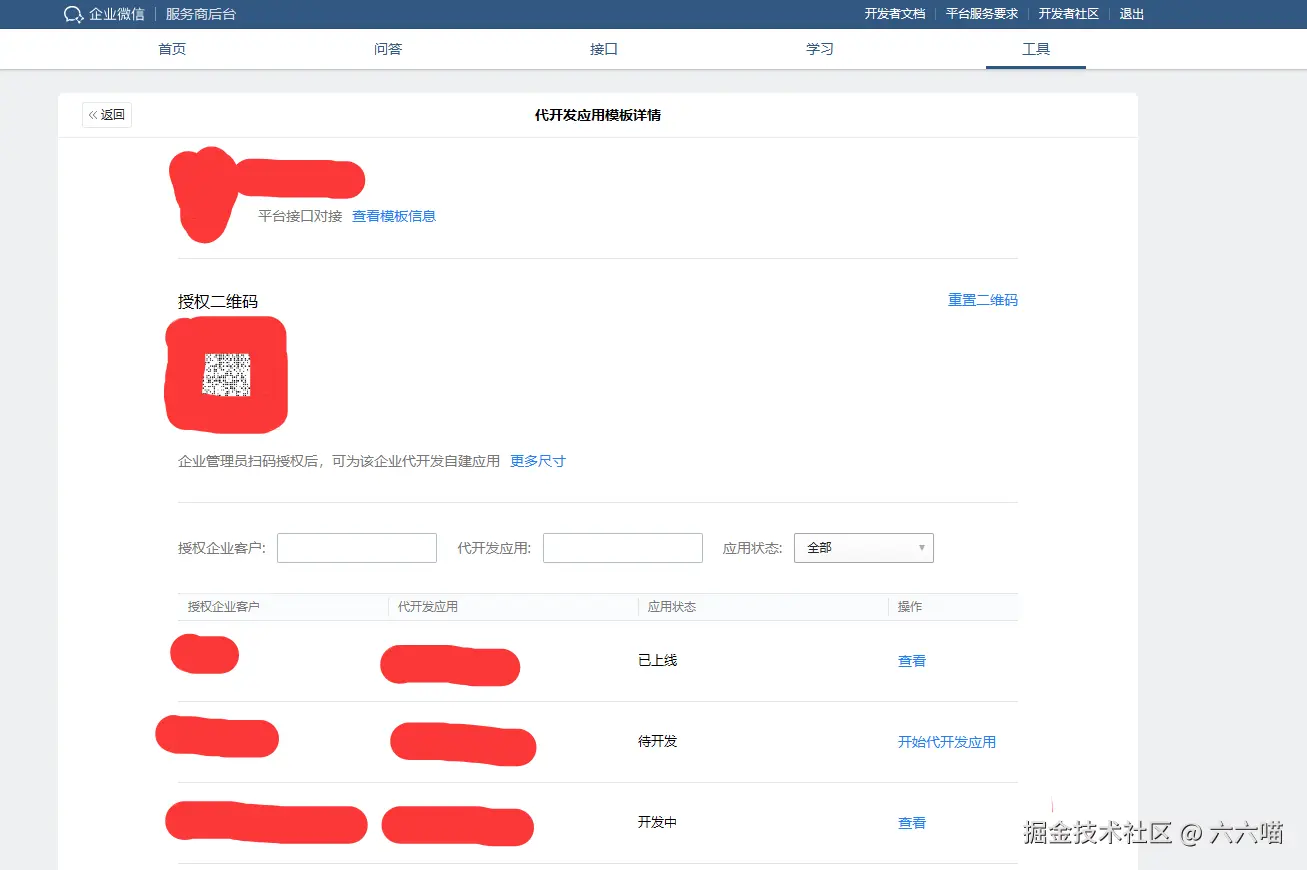Click 开始代开发应用 for the 待开发 row
The image size is (1307, 870).
point(947,742)
